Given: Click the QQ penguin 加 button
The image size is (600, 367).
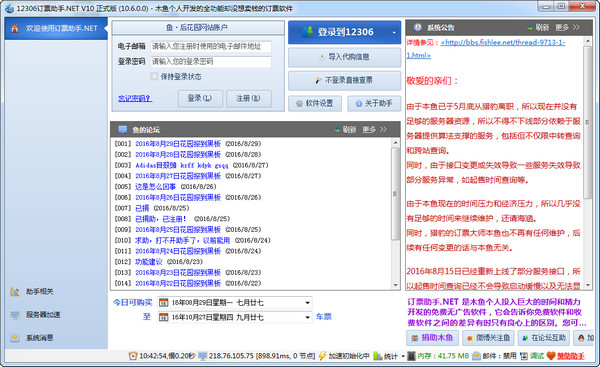Looking at the screenshot, I should coord(585,338).
